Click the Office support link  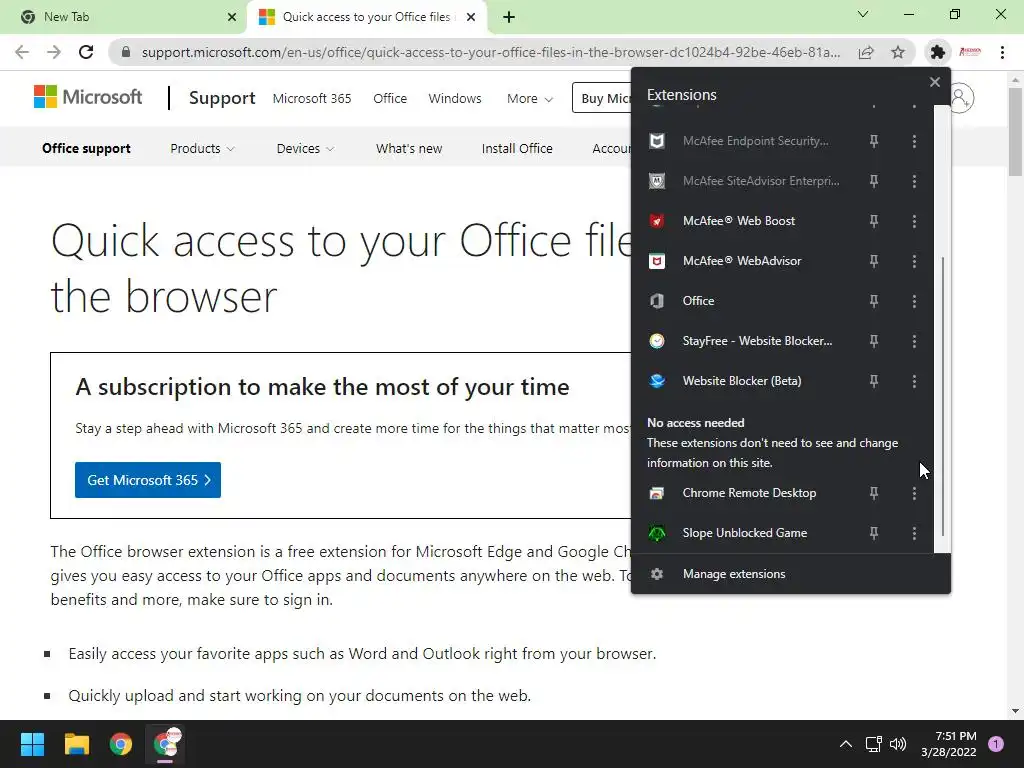[86, 148]
